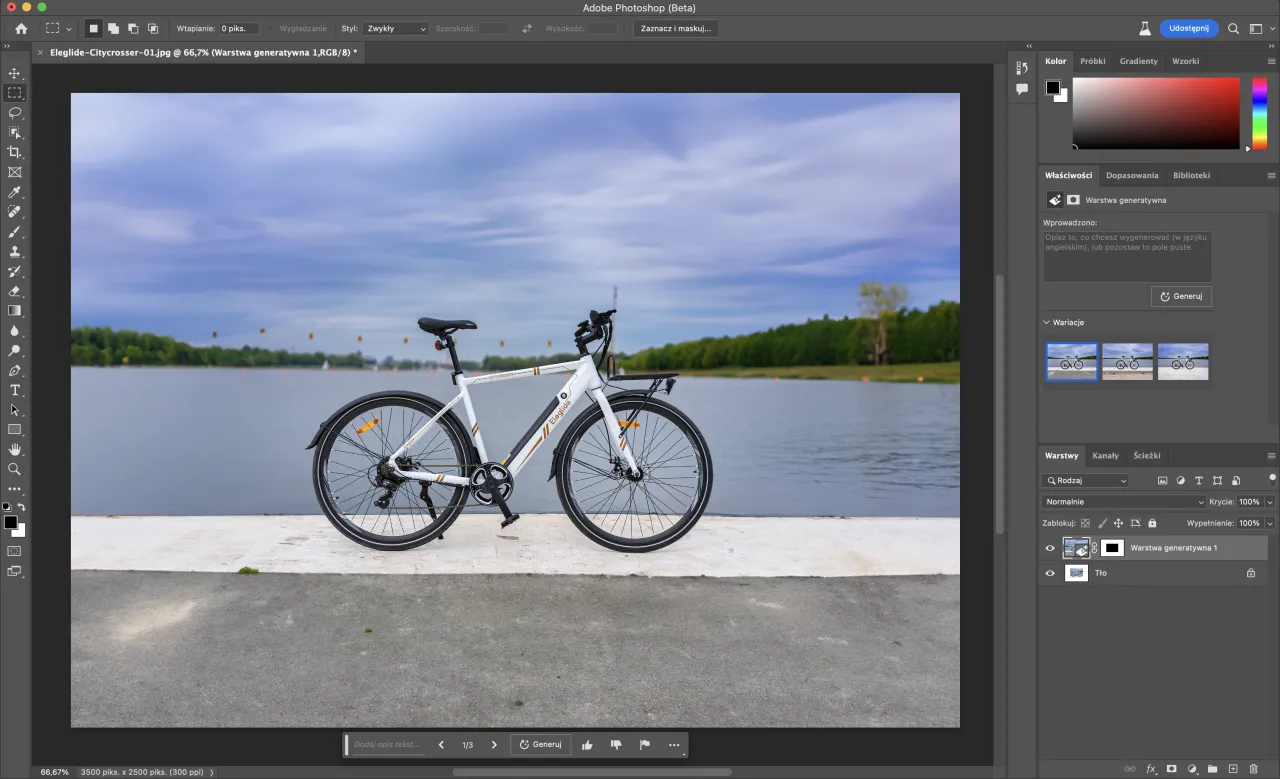Select the Crop tool

(14, 152)
